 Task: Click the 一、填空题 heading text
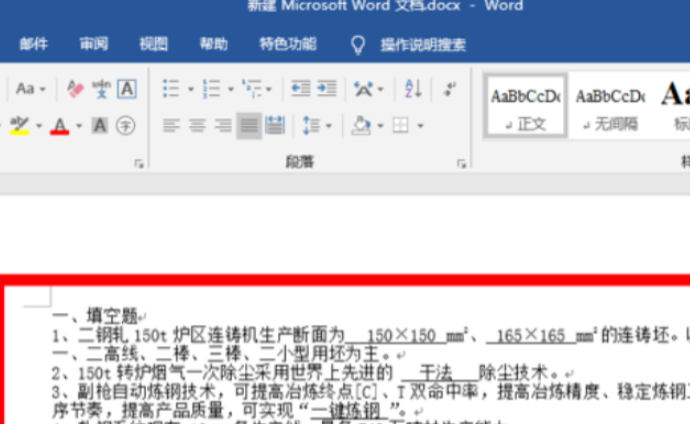(x=95, y=315)
